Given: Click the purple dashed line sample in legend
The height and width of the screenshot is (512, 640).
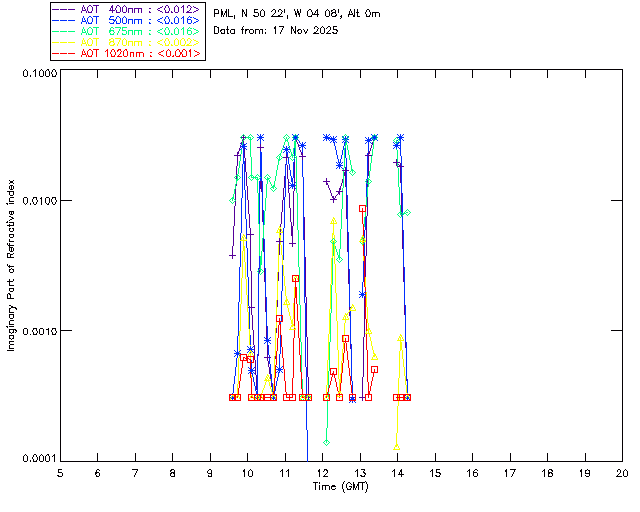Looking at the screenshot, I should (x=64, y=10).
